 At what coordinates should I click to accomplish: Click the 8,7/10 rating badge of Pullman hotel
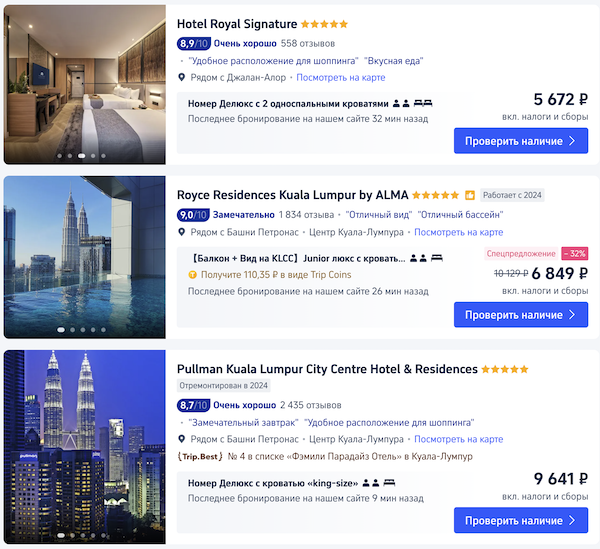(193, 405)
